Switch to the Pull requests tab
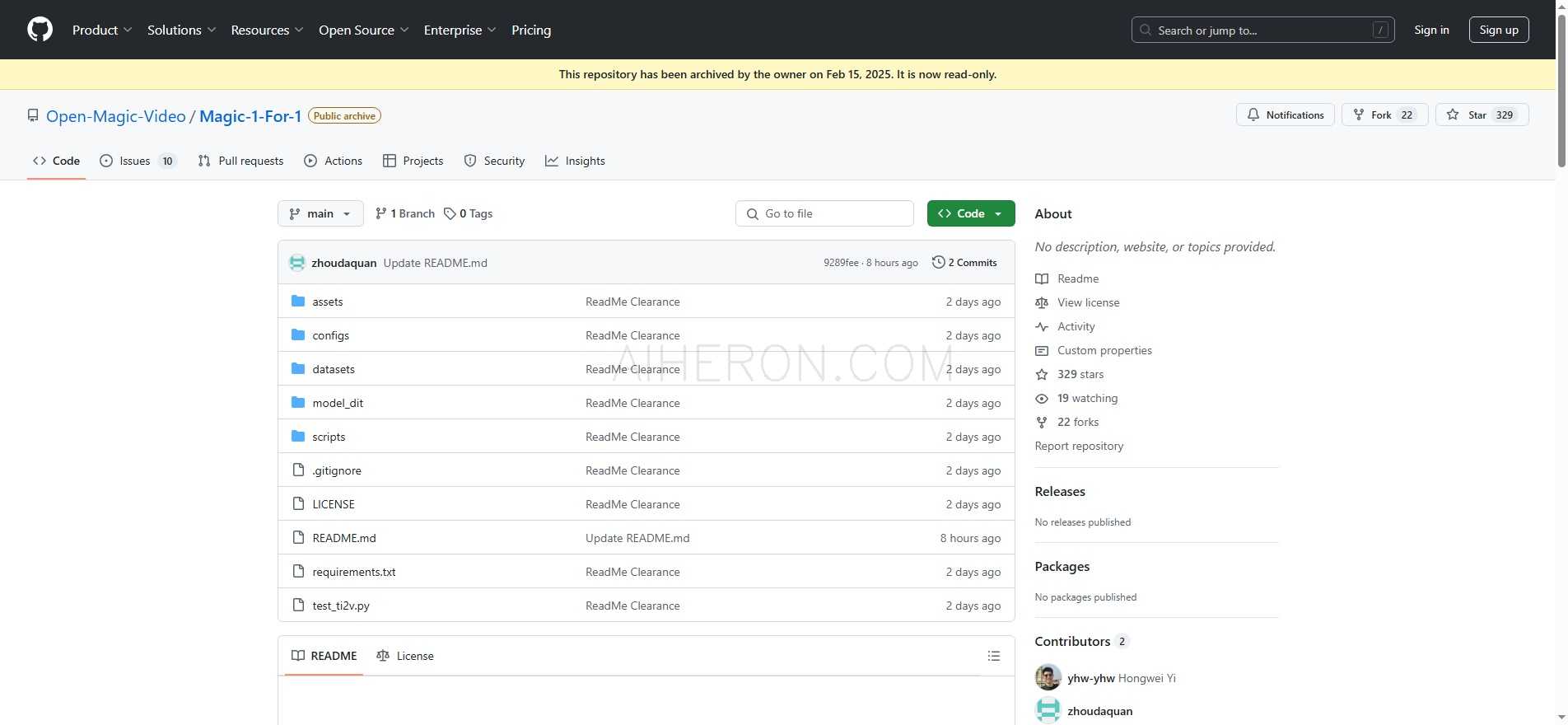The image size is (1568, 725). coord(240,161)
